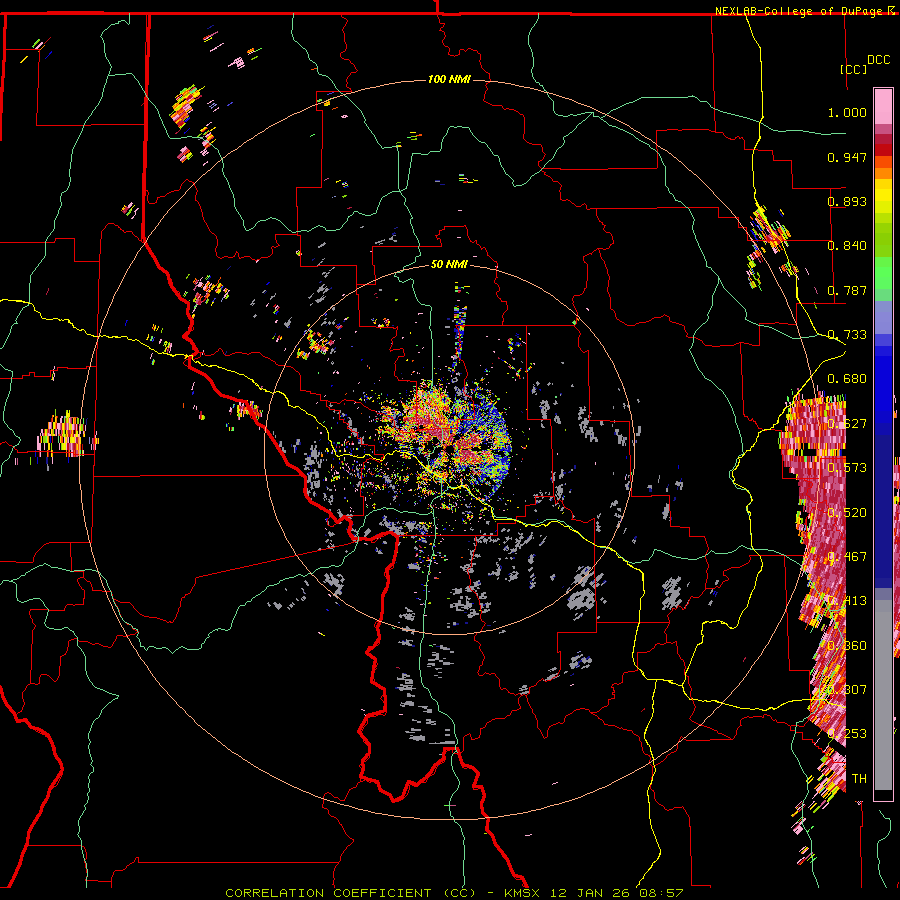Select the 1.000 scale value
The height and width of the screenshot is (900, 900).
(847, 112)
